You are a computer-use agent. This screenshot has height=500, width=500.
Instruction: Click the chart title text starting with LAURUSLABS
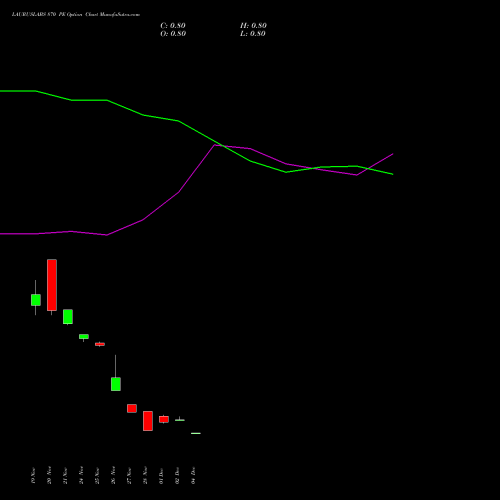pos(76,15)
